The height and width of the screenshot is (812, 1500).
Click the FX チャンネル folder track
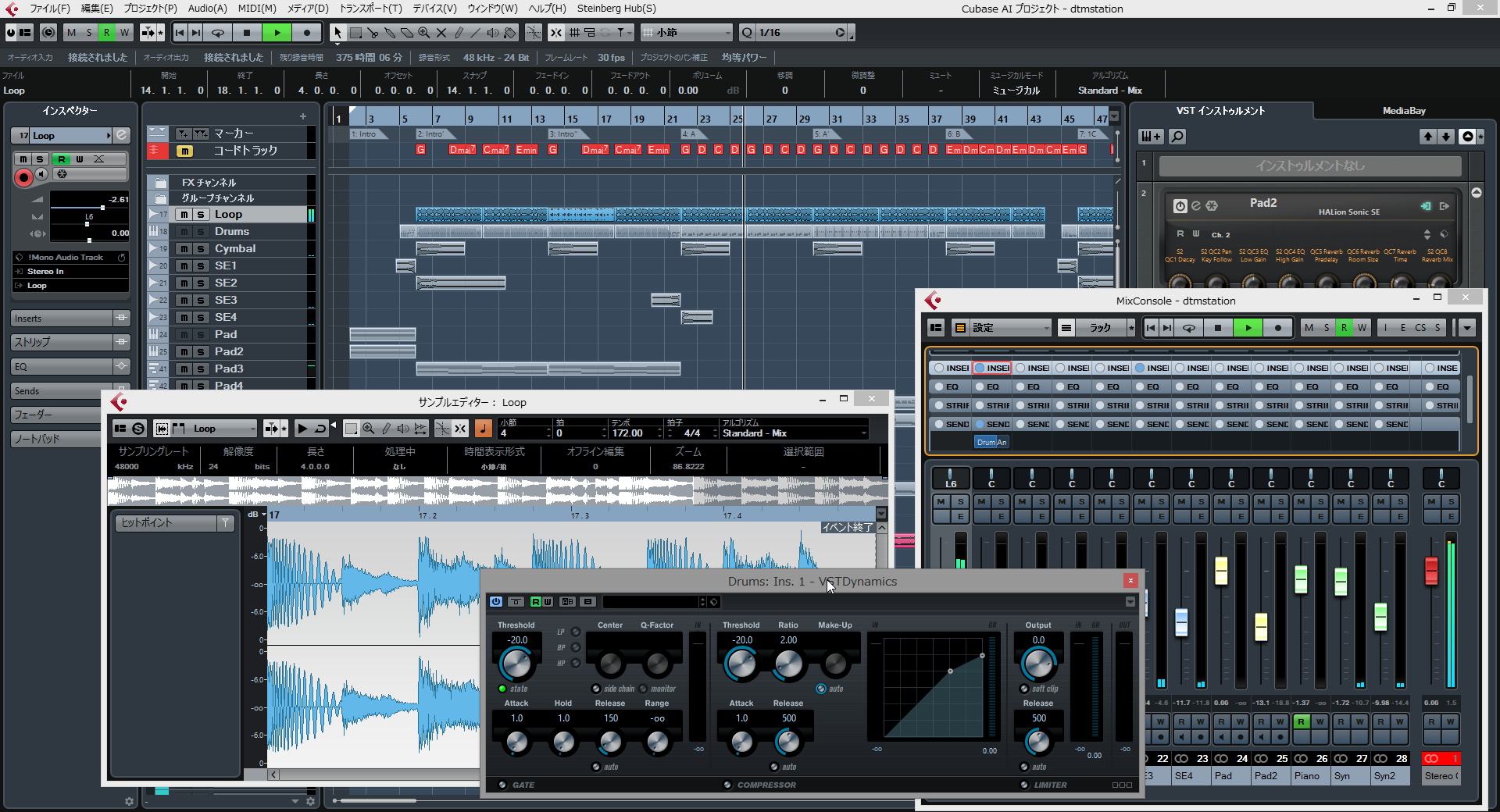coord(209,182)
